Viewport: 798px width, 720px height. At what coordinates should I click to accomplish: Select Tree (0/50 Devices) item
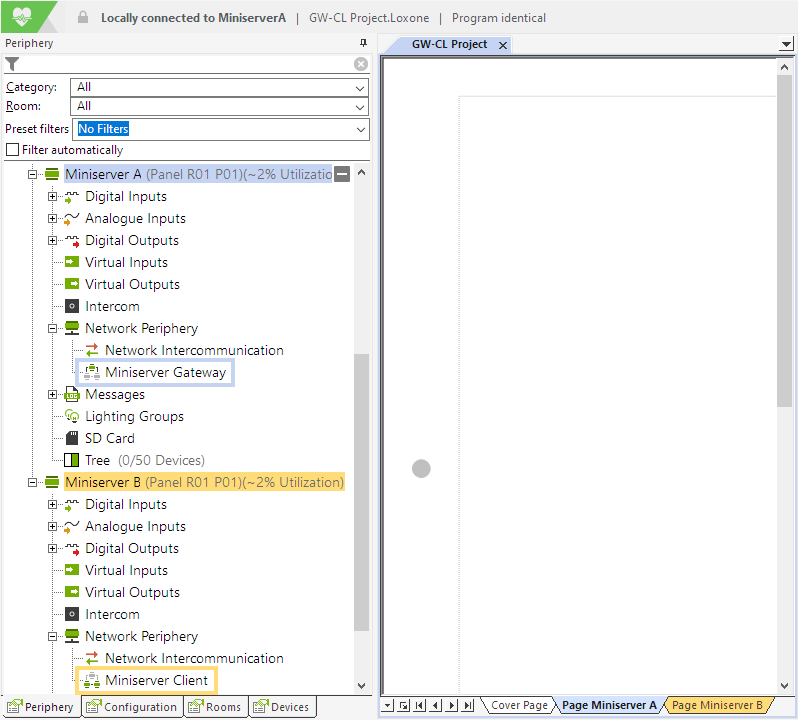[145, 460]
